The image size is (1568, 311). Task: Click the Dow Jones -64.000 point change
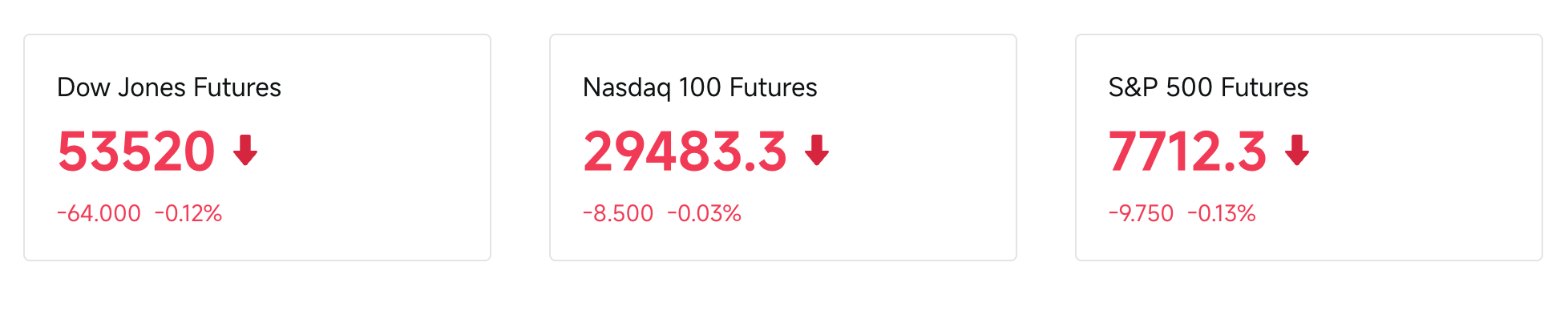(x=99, y=213)
